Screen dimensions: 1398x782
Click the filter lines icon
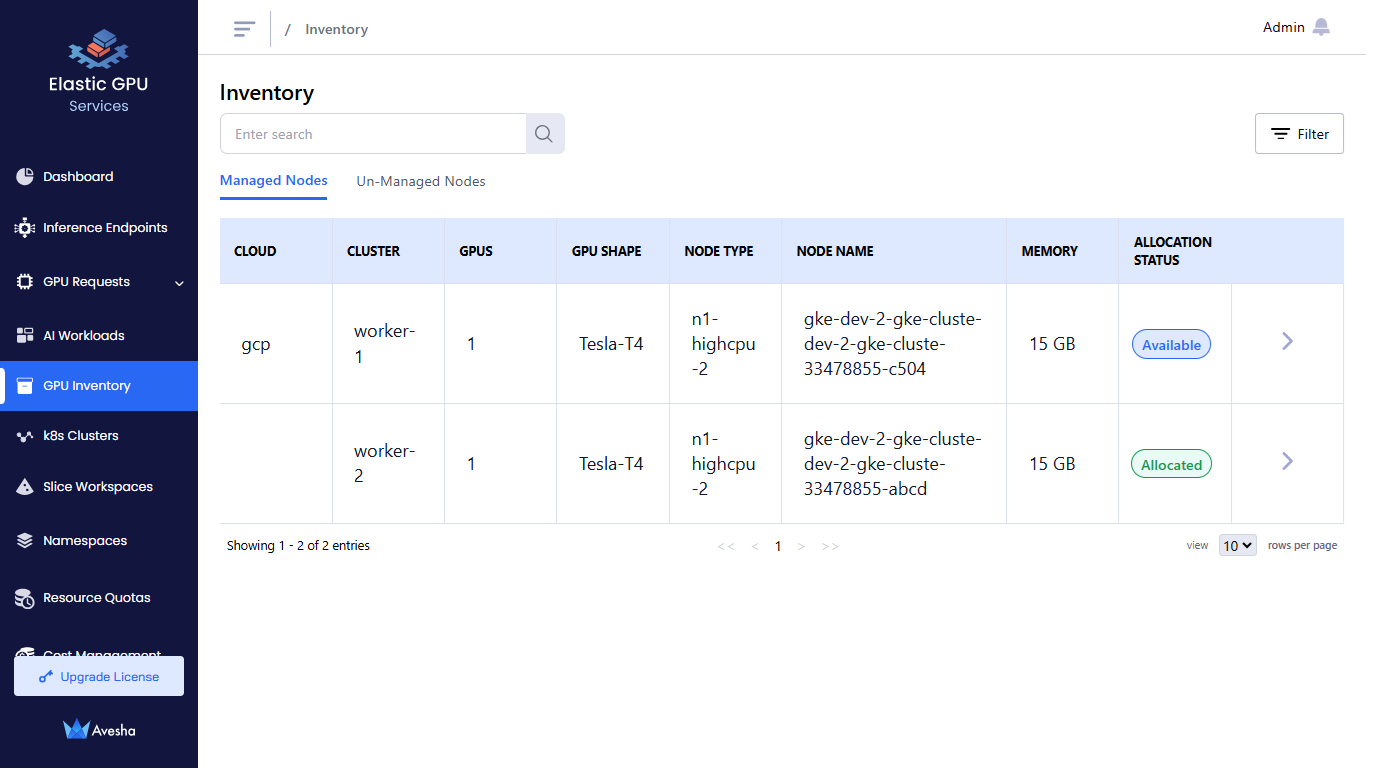[1280, 134]
